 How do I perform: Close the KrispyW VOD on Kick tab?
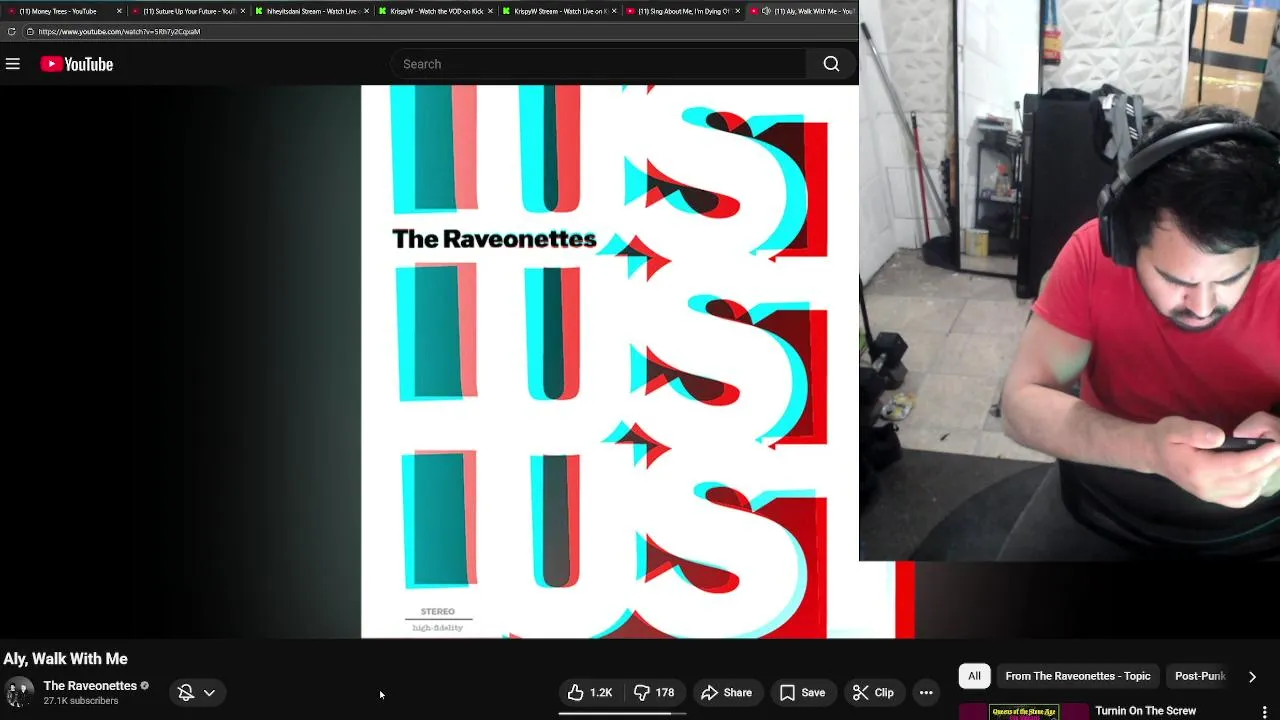pos(490,11)
